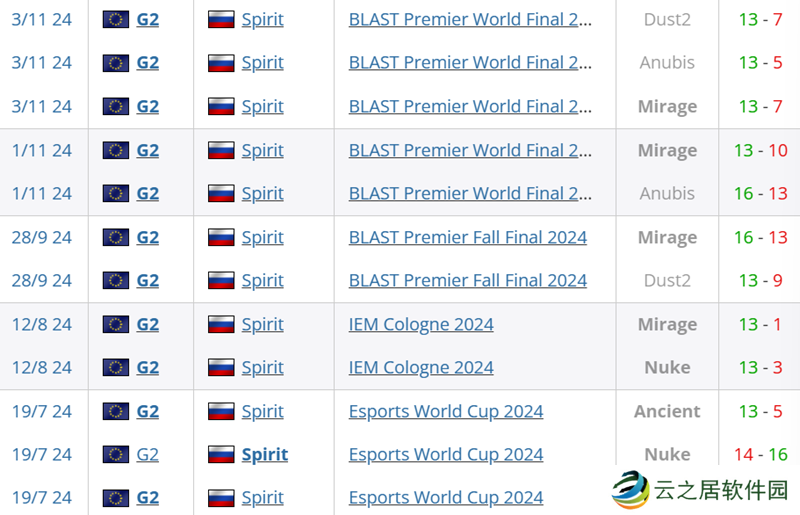Click the EU flag in the Ancient 13-5 row

116,411
